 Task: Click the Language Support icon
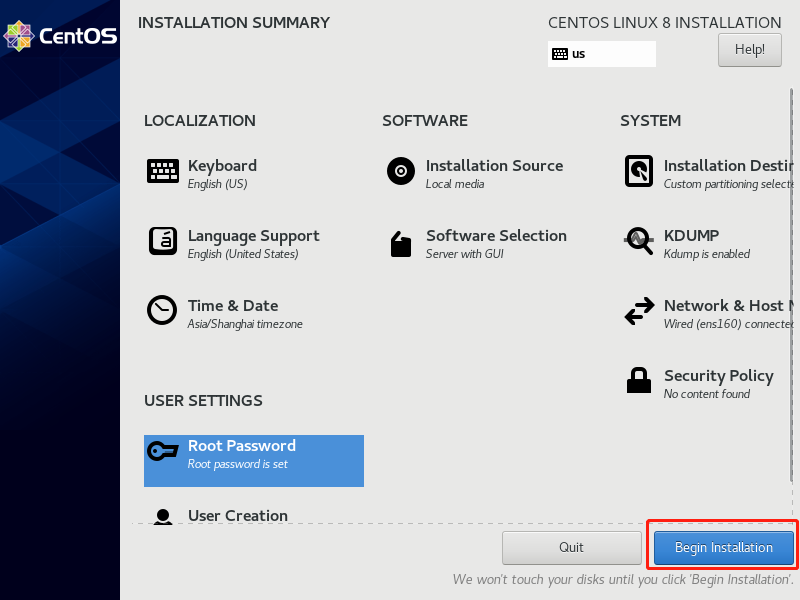pyautogui.click(x=163, y=241)
